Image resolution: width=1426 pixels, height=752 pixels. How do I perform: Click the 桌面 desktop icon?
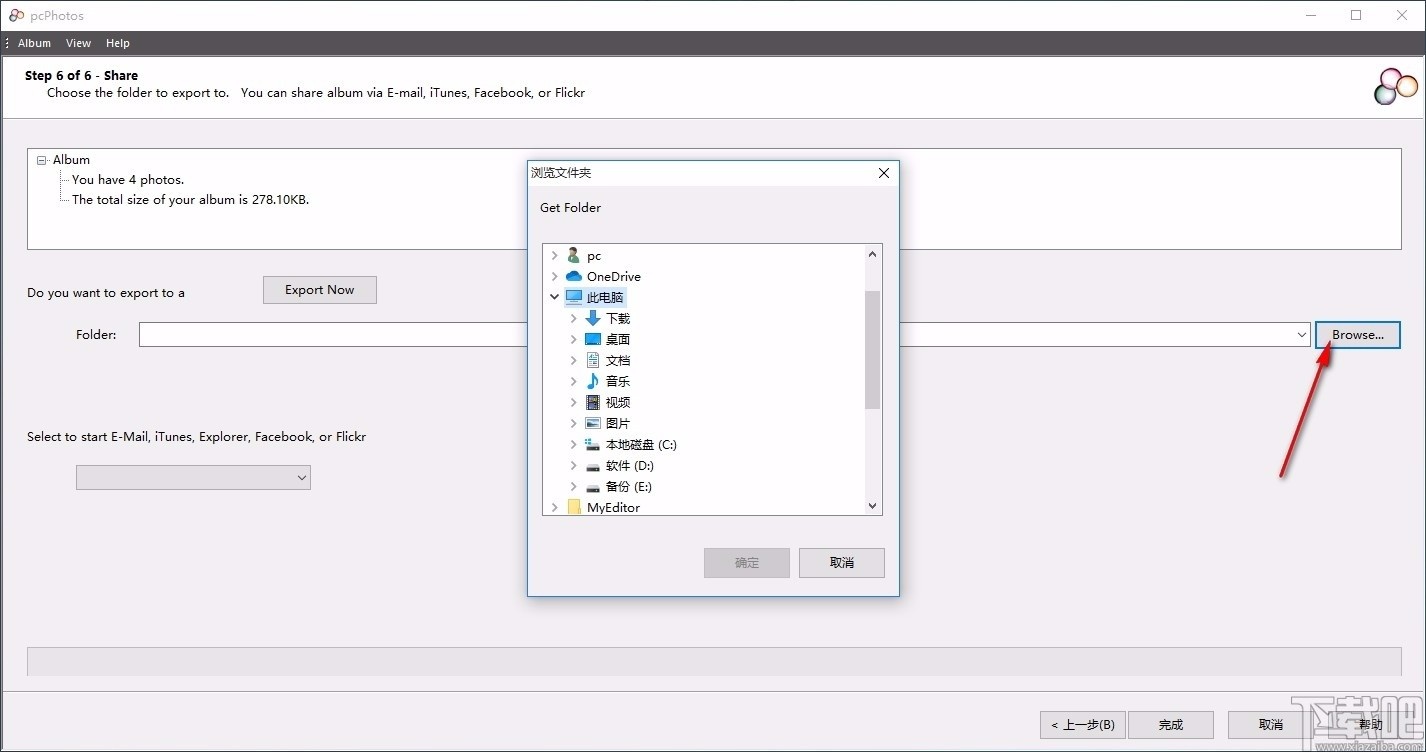click(x=593, y=339)
